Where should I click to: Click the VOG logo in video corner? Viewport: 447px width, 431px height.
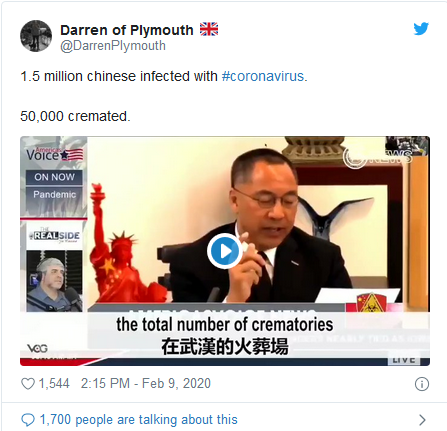pyautogui.click(x=37, y=349)
